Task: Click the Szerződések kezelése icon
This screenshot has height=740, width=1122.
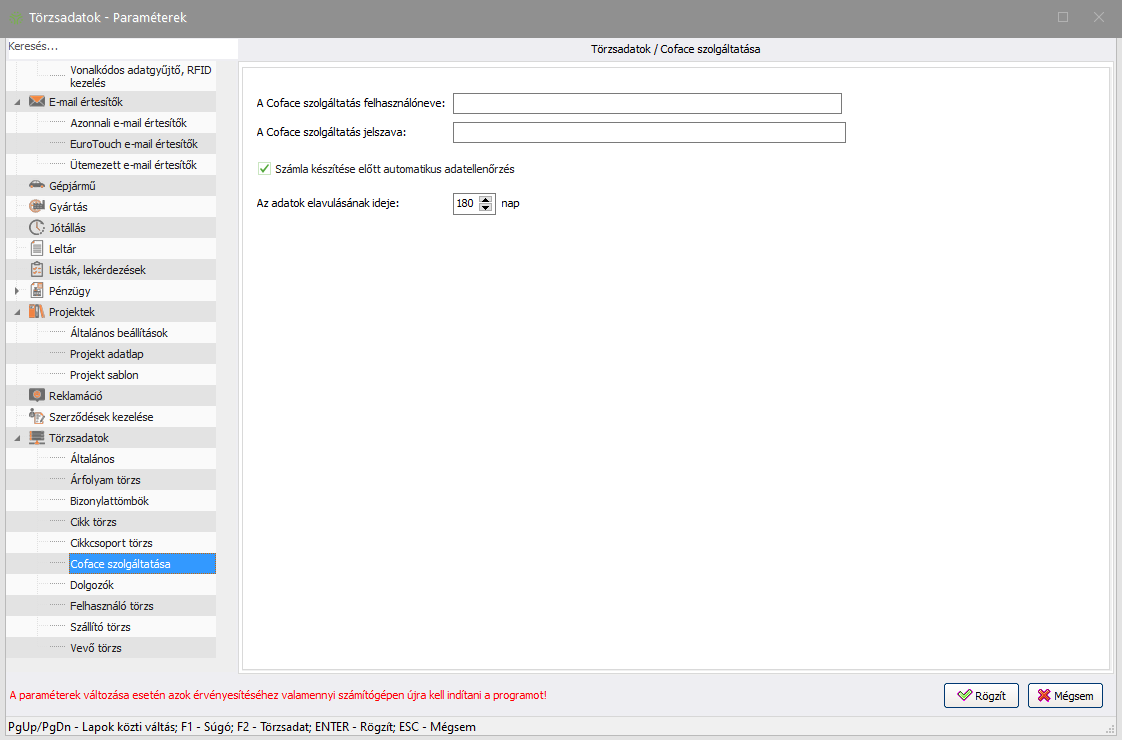Action: click(37, 416)
